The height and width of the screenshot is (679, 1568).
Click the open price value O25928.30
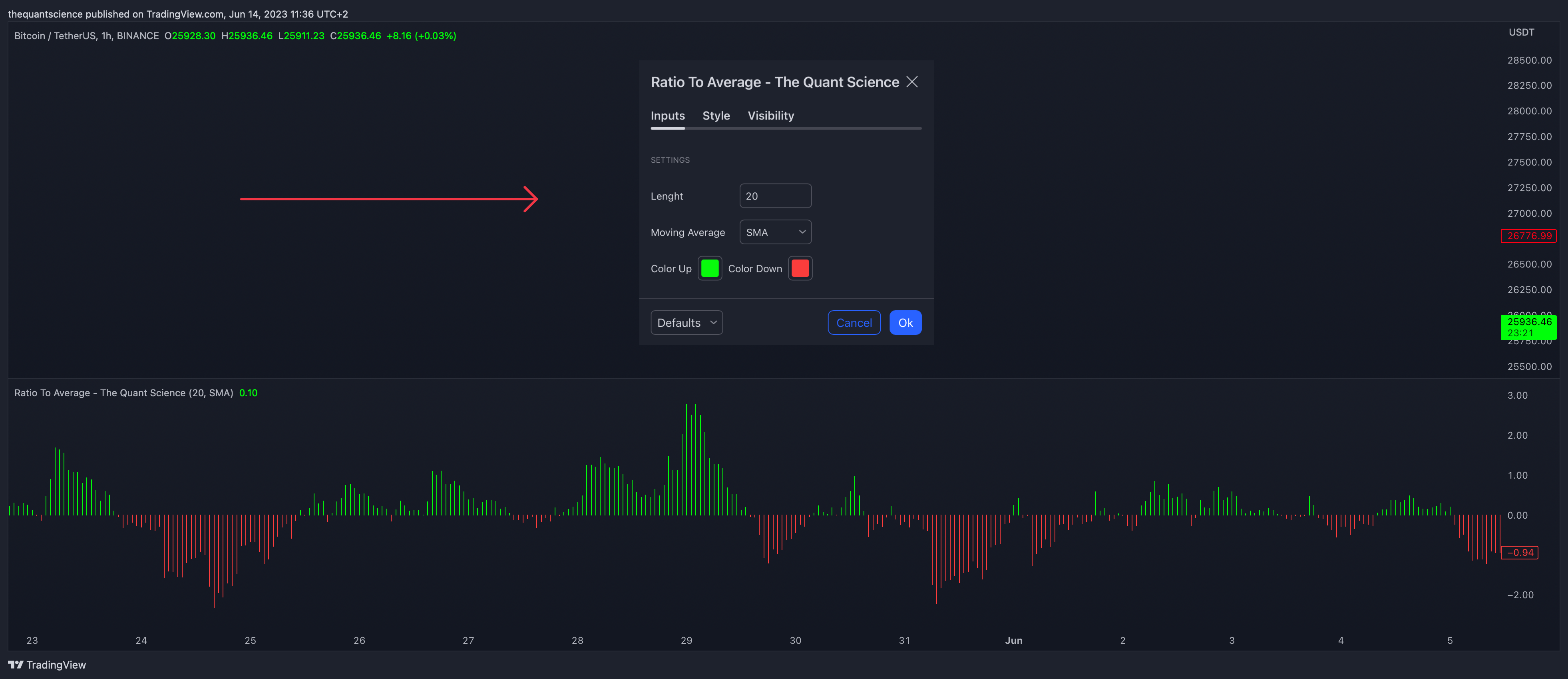point(190,36)
